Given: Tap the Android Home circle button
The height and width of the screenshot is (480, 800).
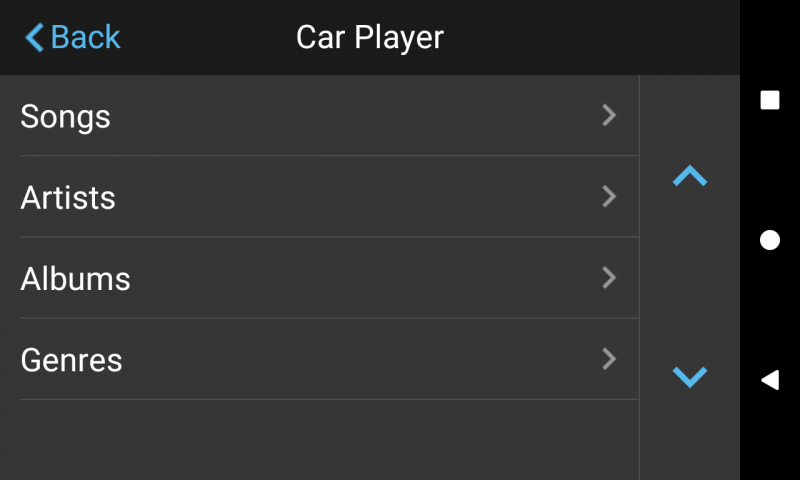Looking at the screenshot, I should (770, 240).
